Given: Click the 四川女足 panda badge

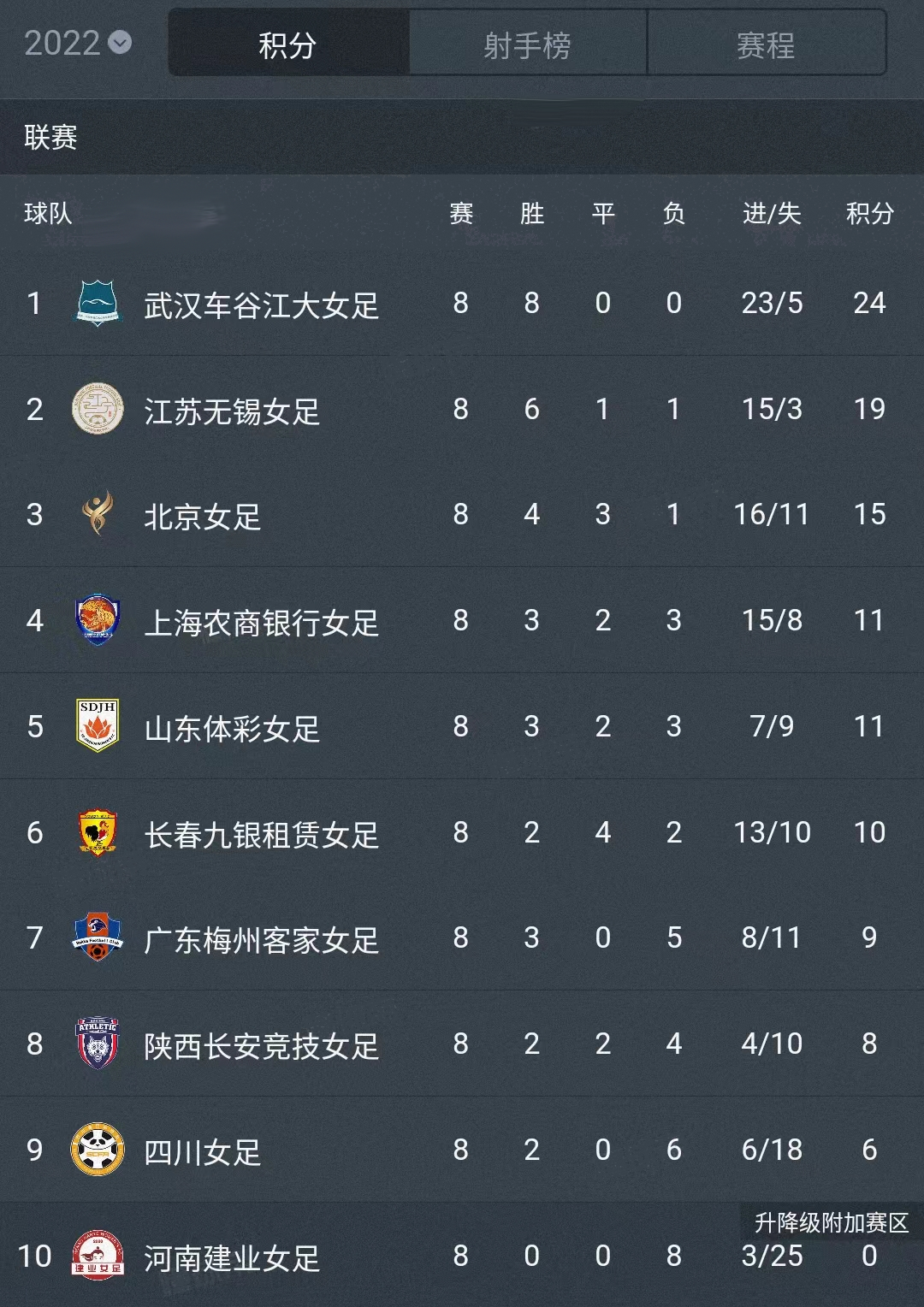Looking at the screenshot, I should [97, 1150].
